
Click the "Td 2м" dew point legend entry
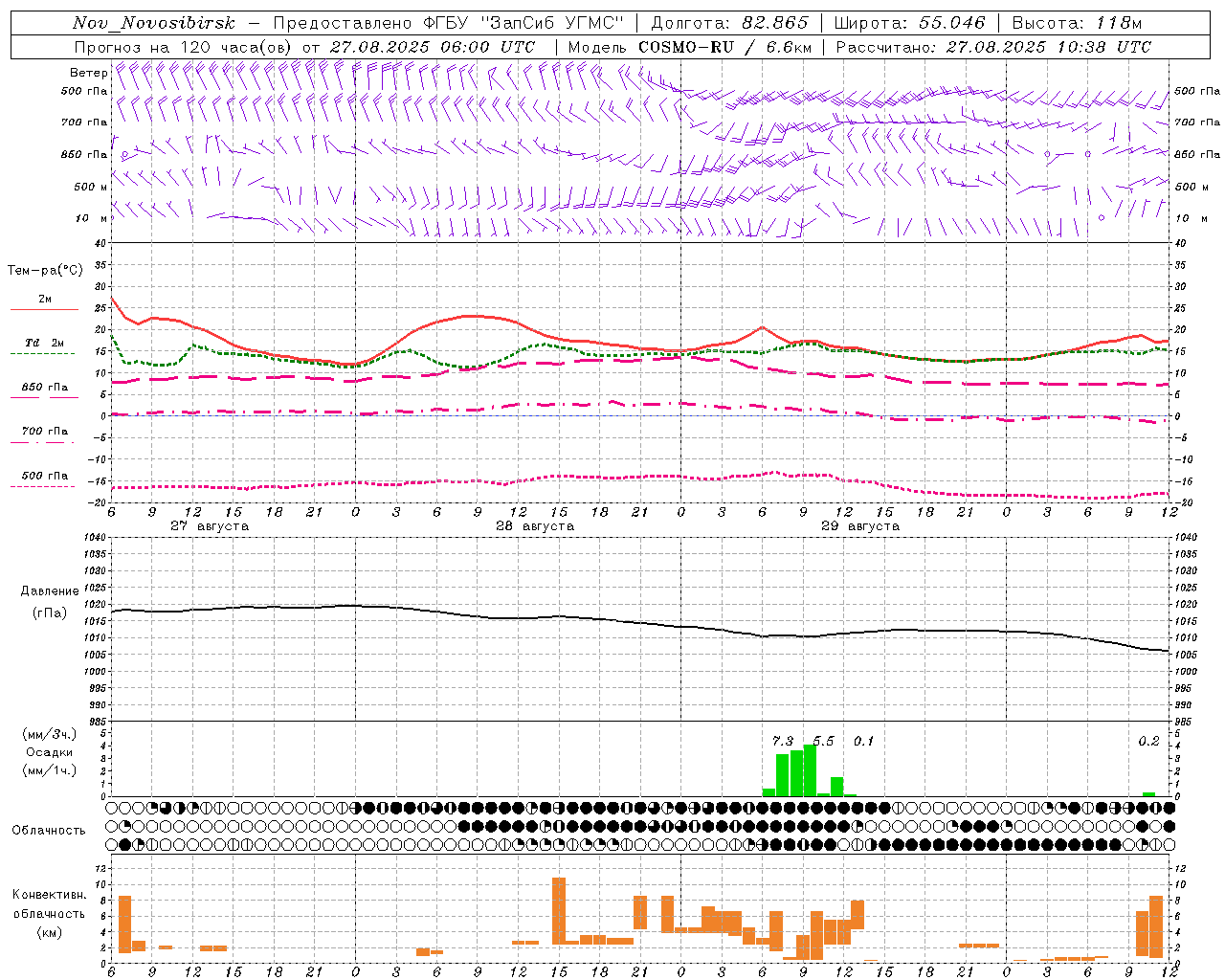pos(45,343)
